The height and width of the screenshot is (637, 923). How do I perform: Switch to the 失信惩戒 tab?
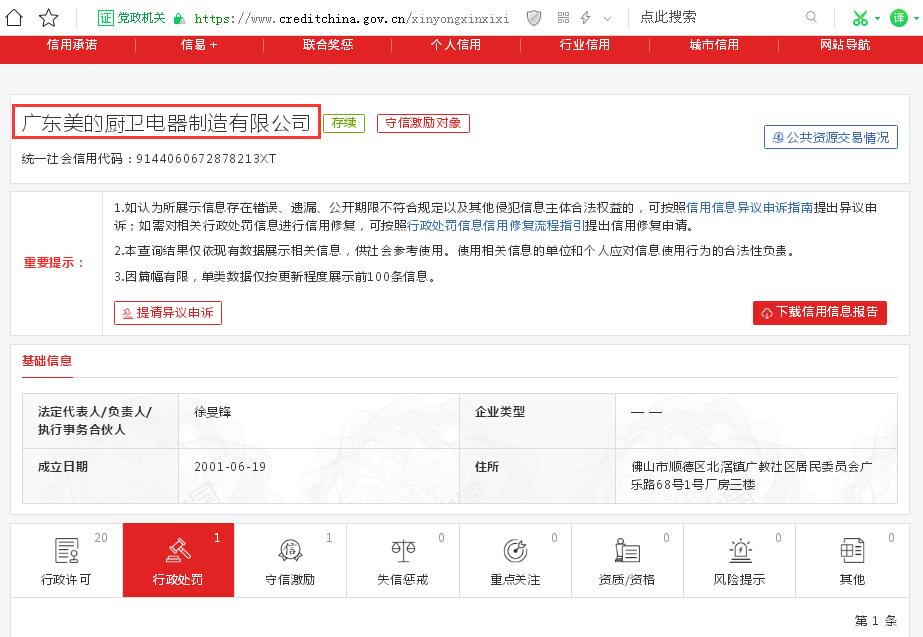pos(403,560)
